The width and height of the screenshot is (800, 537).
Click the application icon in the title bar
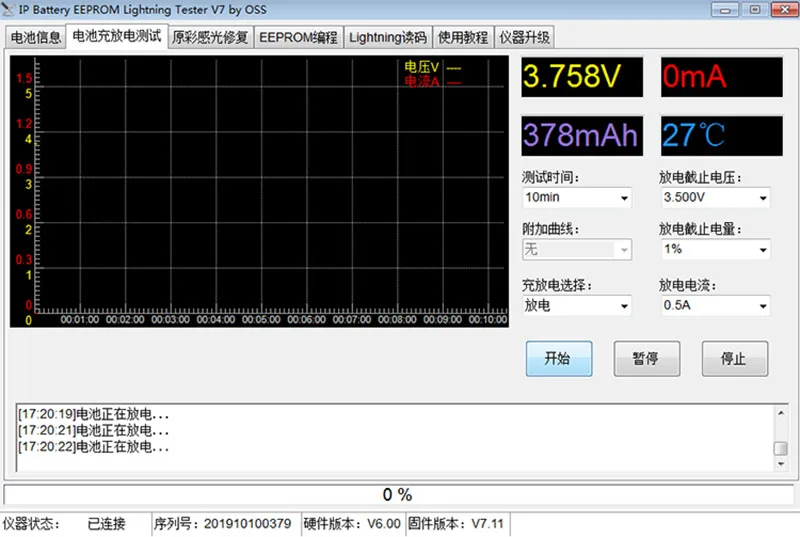click(x=8, y=9)
